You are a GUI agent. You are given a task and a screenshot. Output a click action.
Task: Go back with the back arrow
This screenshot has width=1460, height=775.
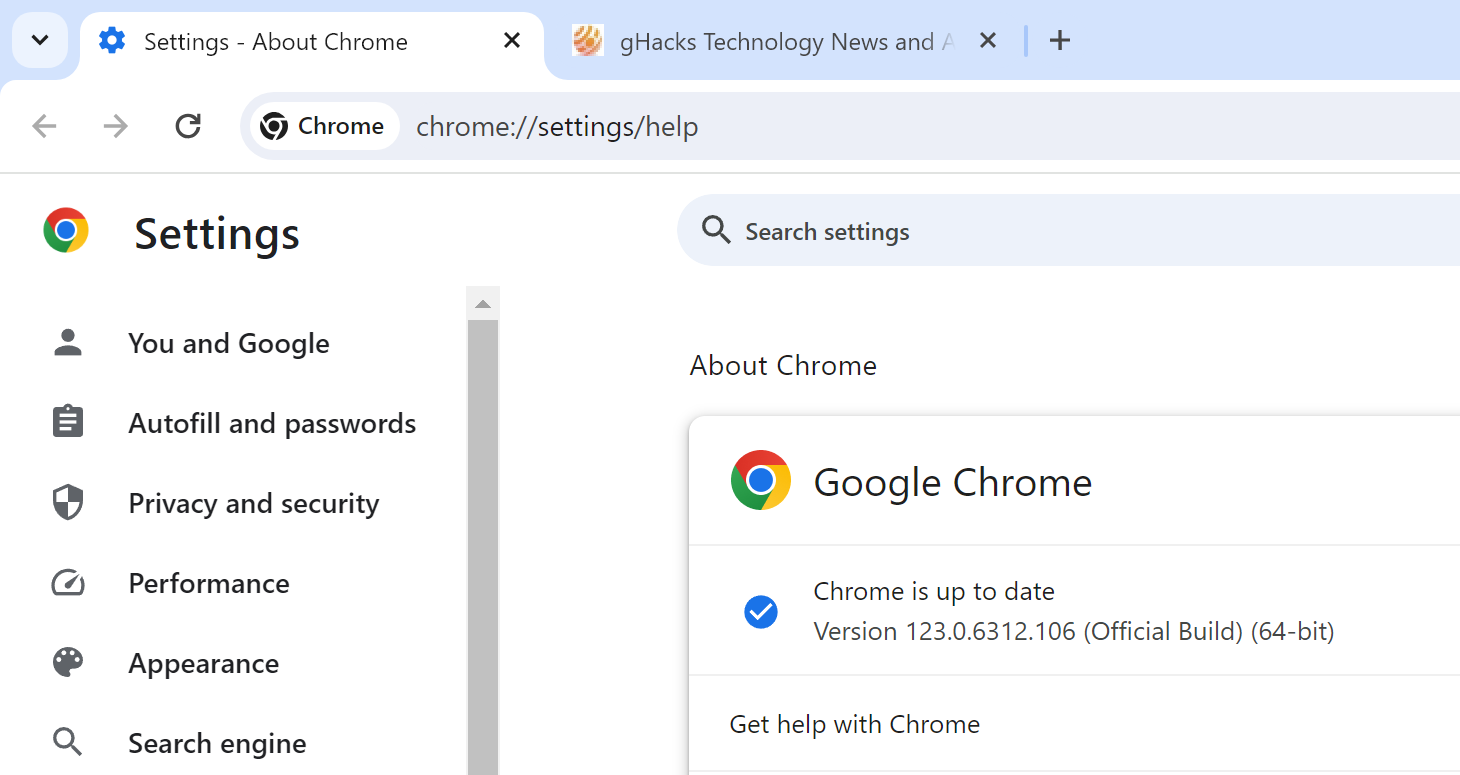tap(44, 126)
